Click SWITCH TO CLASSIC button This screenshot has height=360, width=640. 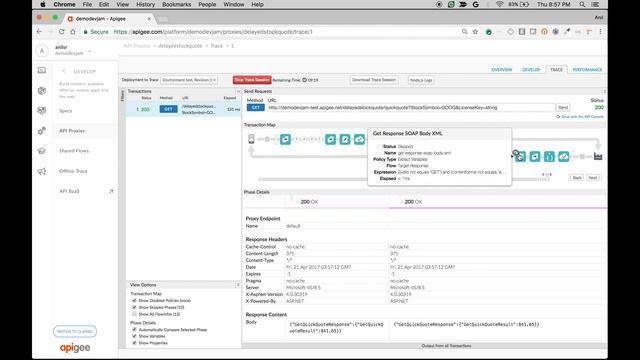75,331
